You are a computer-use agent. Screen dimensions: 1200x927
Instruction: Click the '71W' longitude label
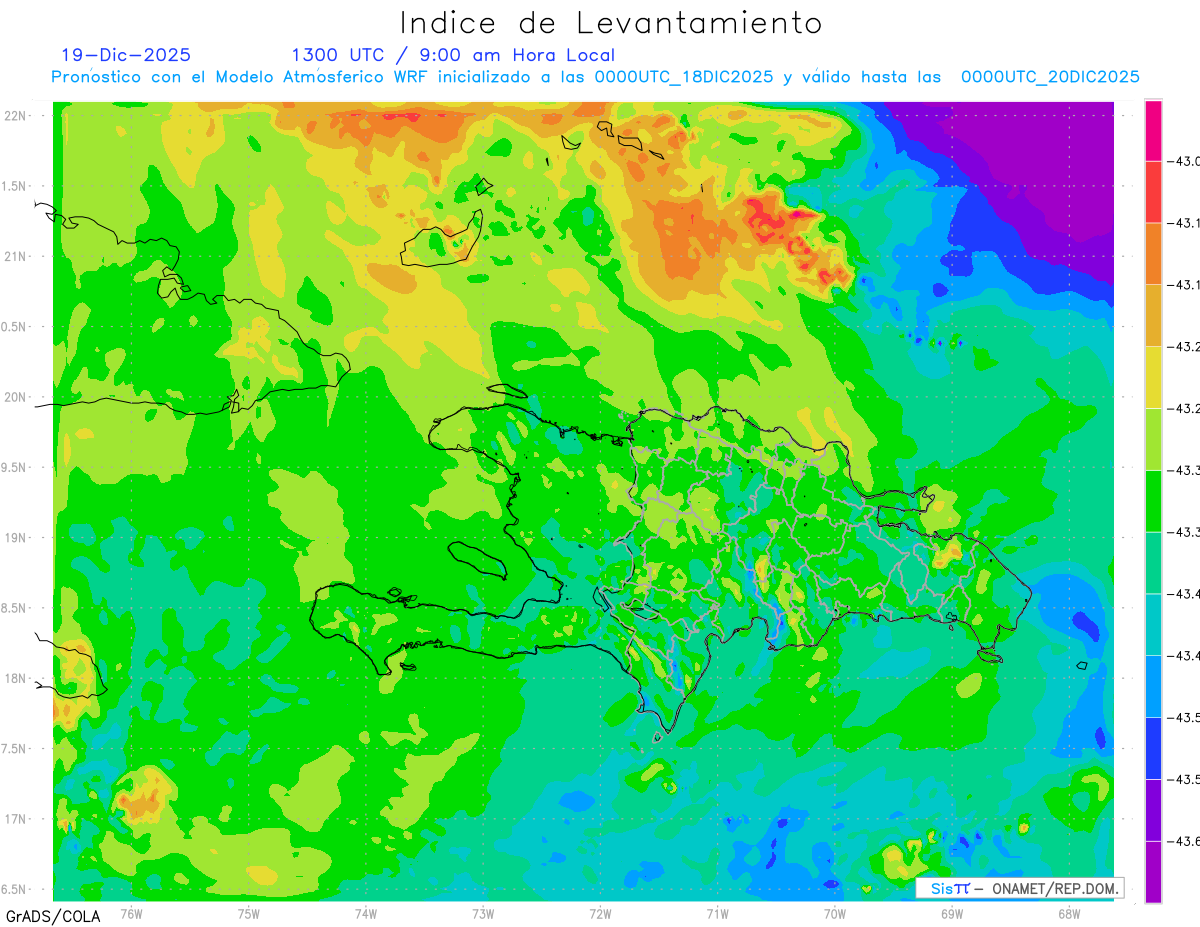coord(717,913)
